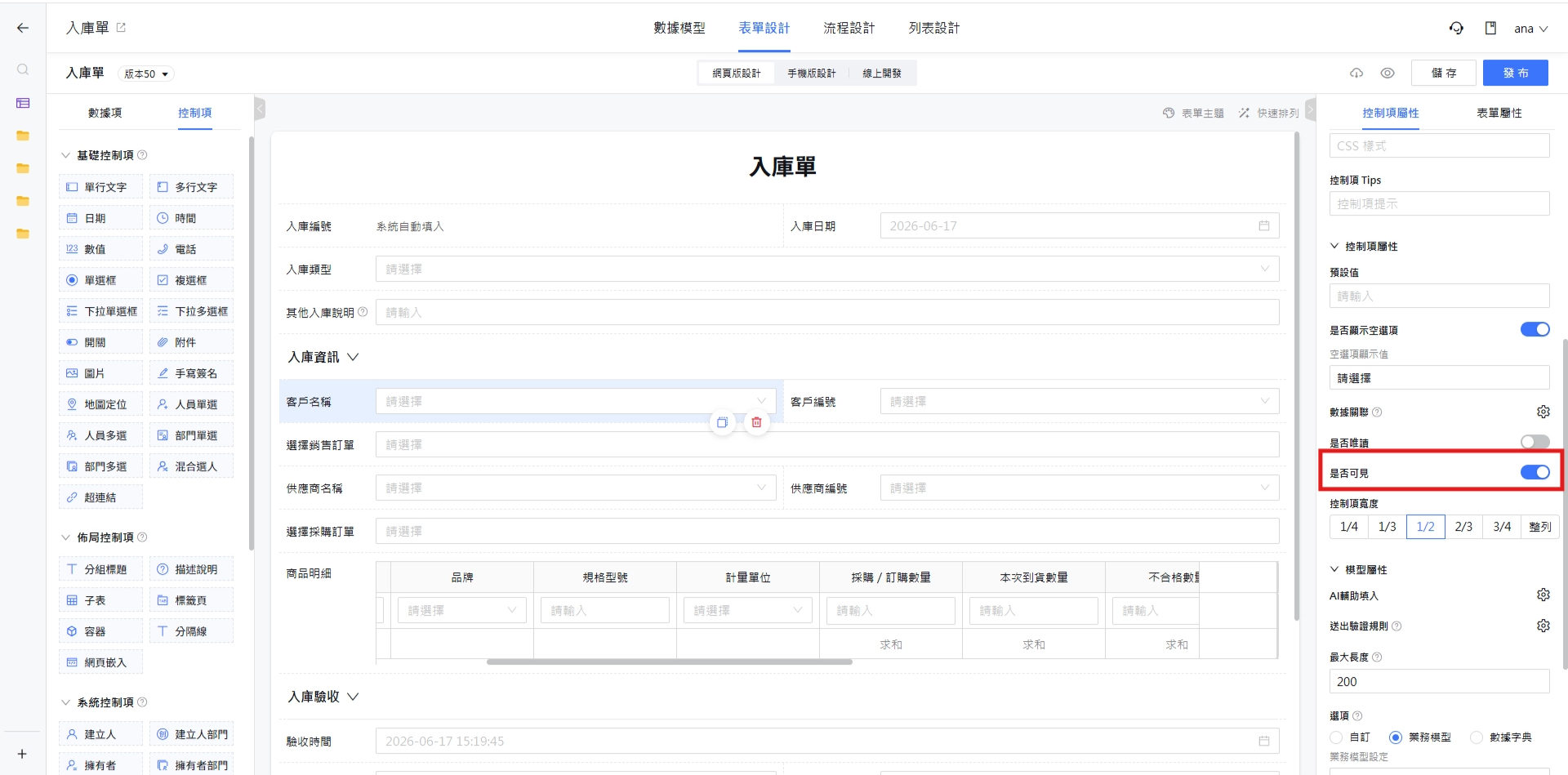1568x775 pixels.
Task: Collapse the 基礎控制項 group
Action: [66, 155]
